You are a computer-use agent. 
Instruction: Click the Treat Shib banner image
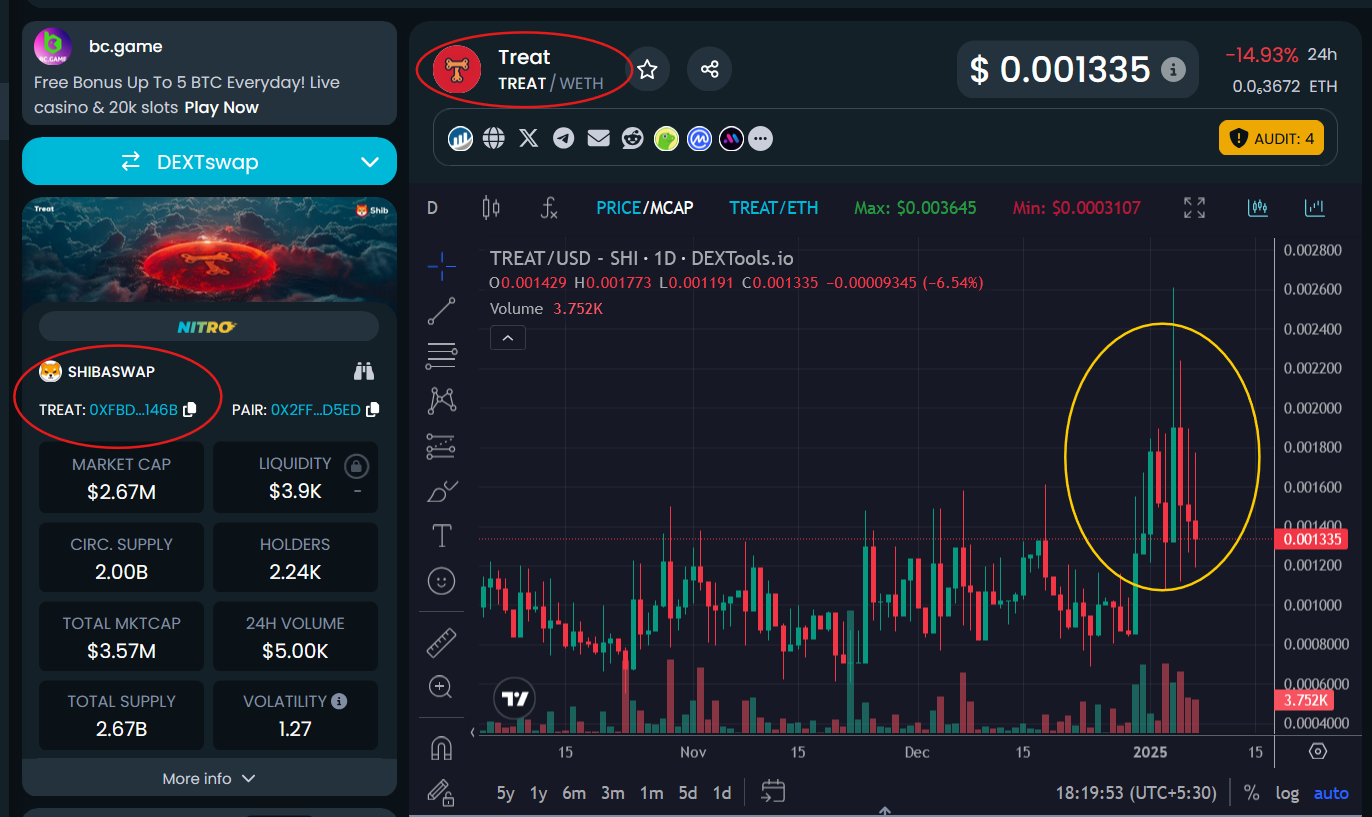coord(209,249)
